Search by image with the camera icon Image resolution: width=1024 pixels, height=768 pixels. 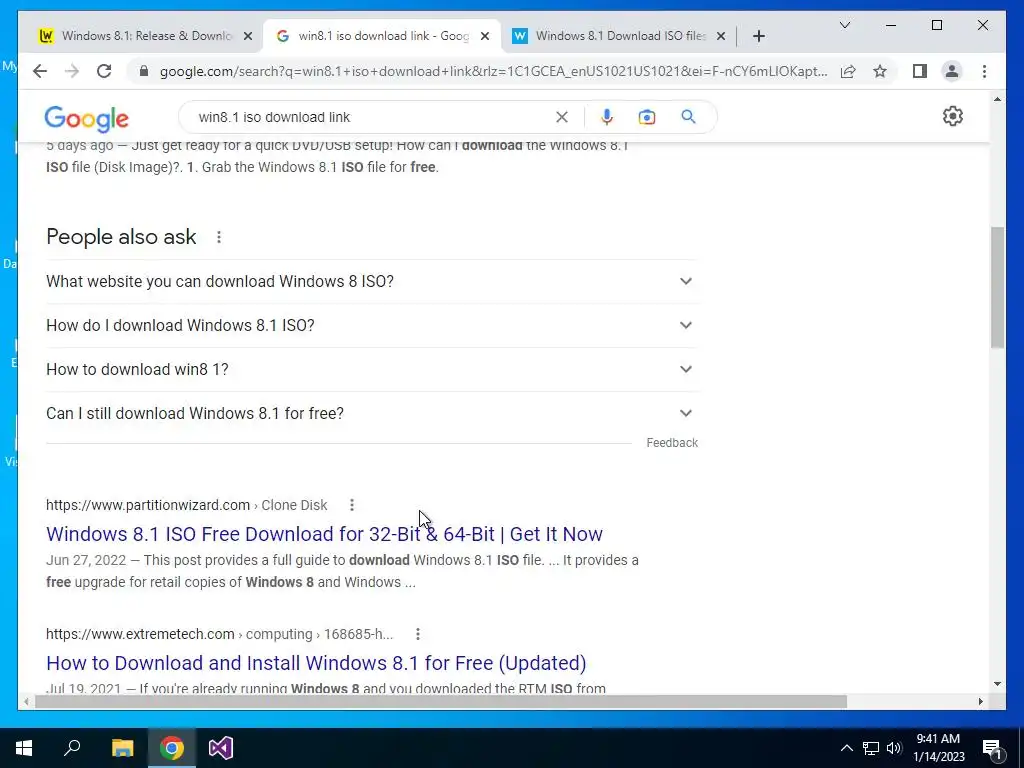(x=647, y=117)
